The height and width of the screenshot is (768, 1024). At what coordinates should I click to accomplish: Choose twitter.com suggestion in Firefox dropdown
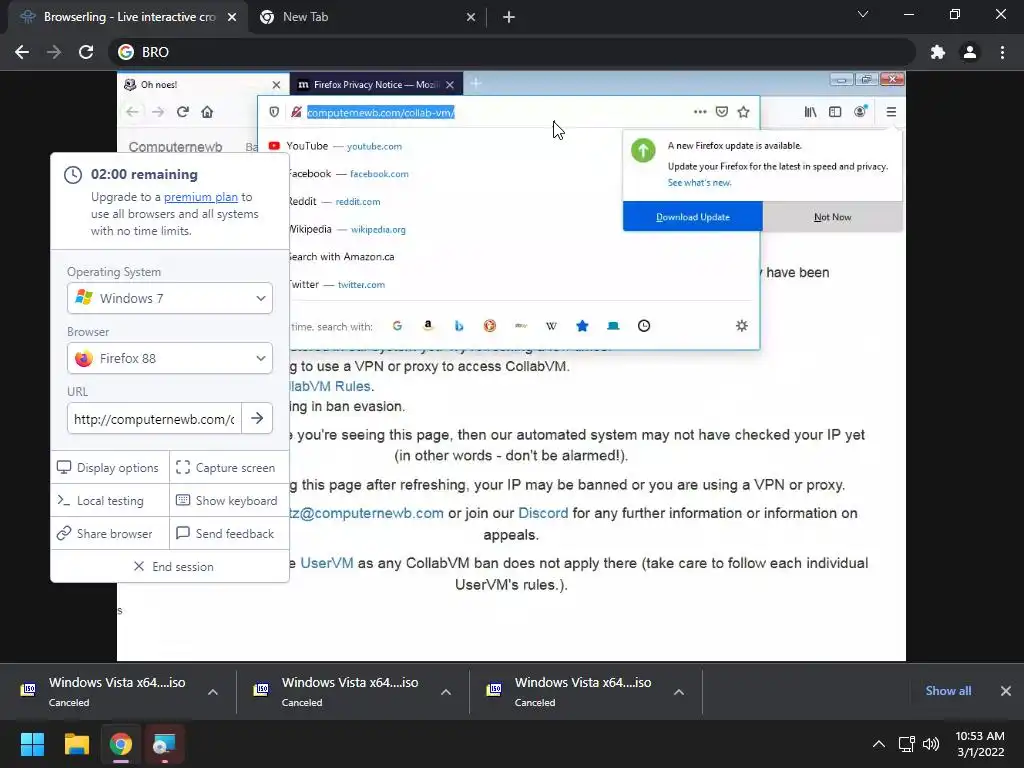(x=338, y=285)
